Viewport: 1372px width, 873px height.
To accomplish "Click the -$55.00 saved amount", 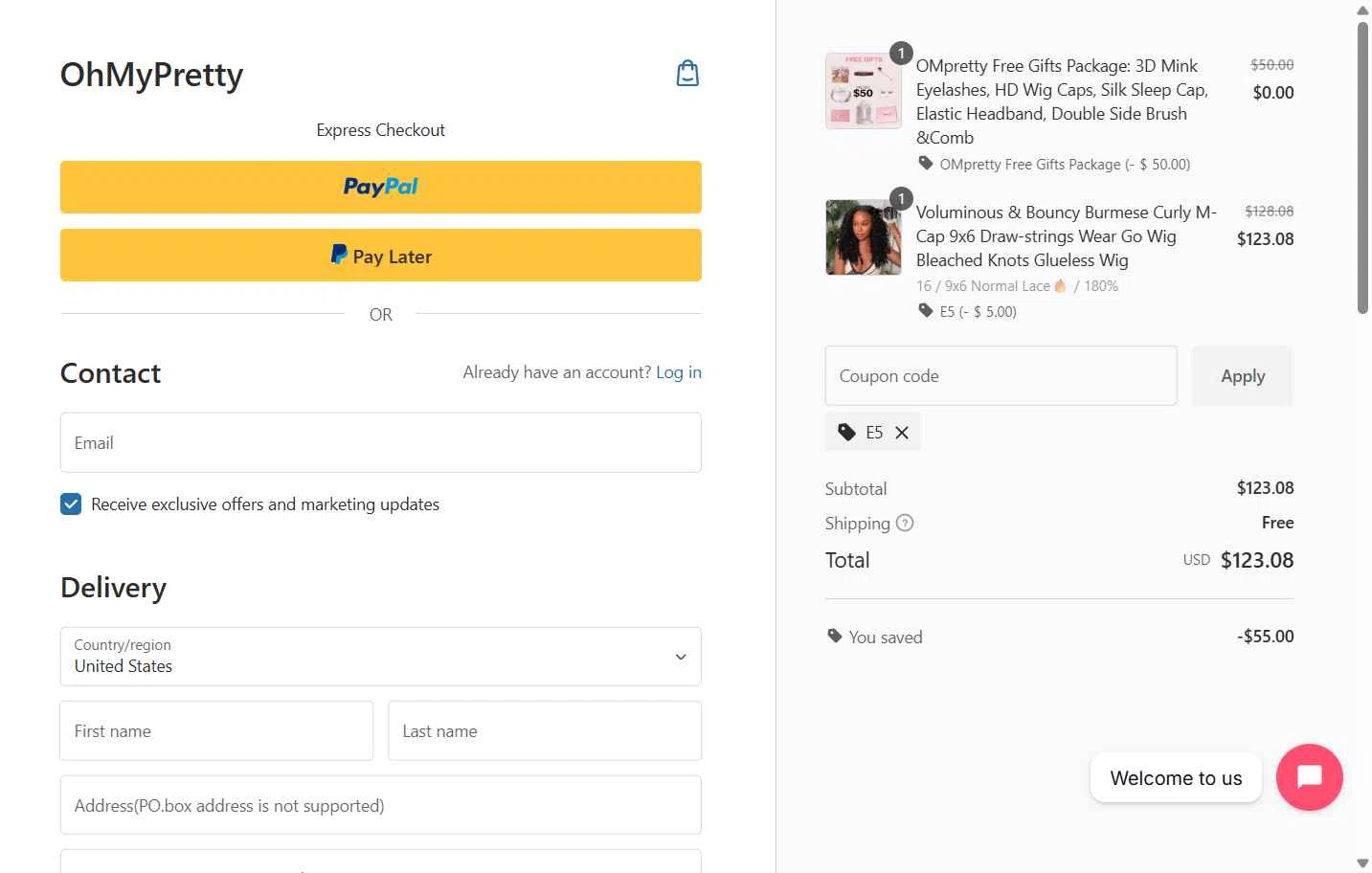I will click(x=1265, y=637).
